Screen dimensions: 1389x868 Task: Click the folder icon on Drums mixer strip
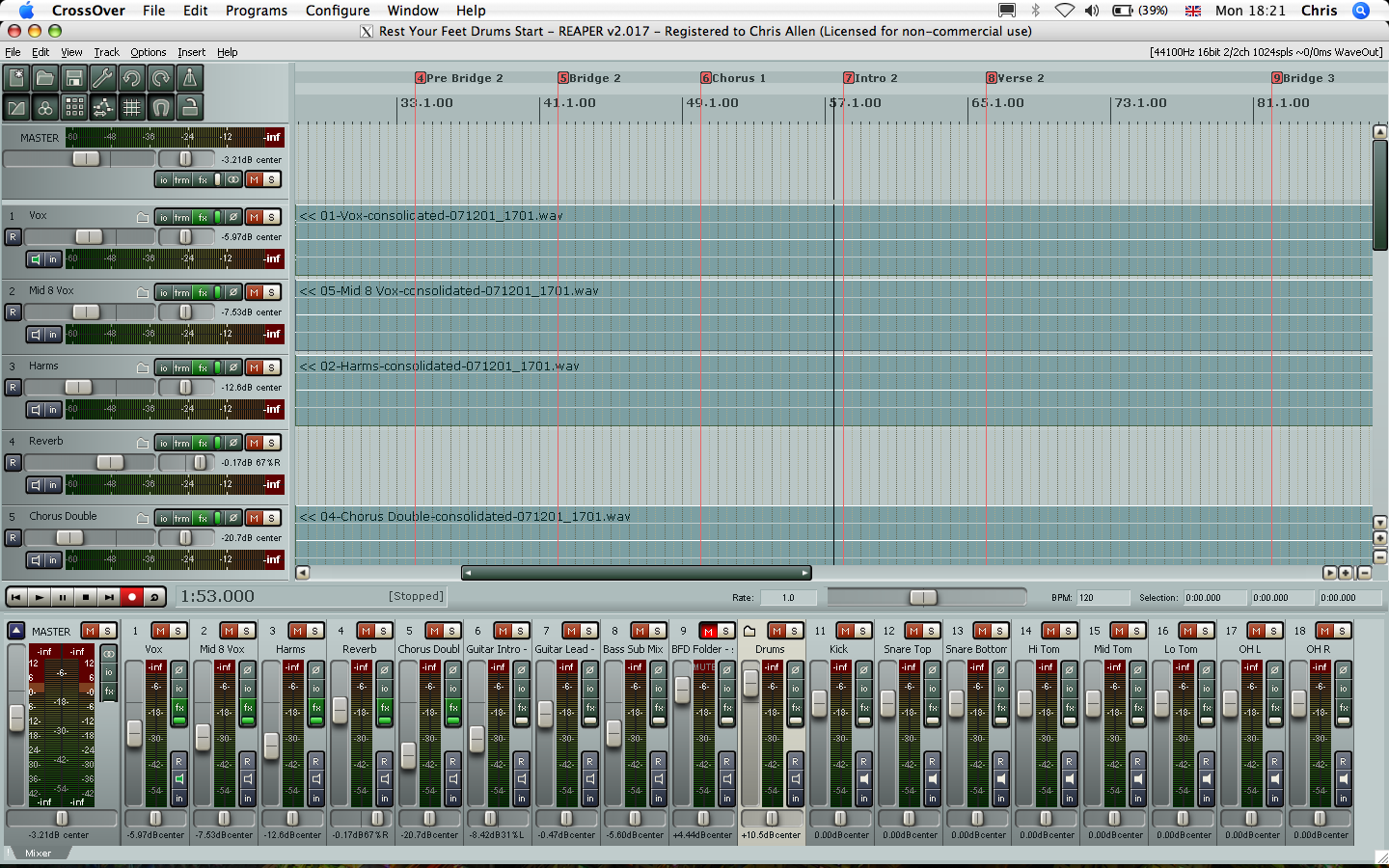click(x=749, y=631)
